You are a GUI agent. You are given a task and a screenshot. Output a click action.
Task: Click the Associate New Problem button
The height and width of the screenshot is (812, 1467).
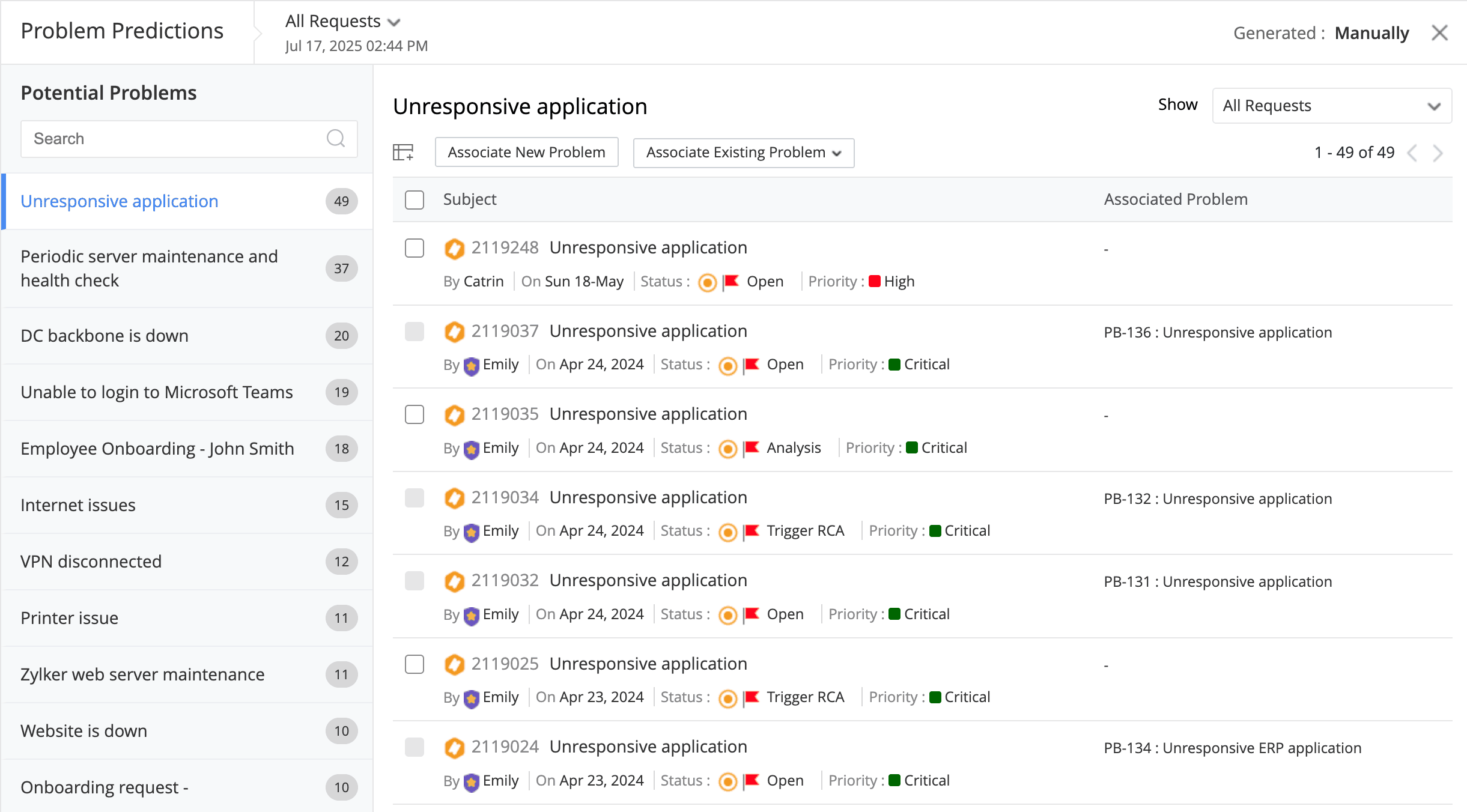pos(526,152)
